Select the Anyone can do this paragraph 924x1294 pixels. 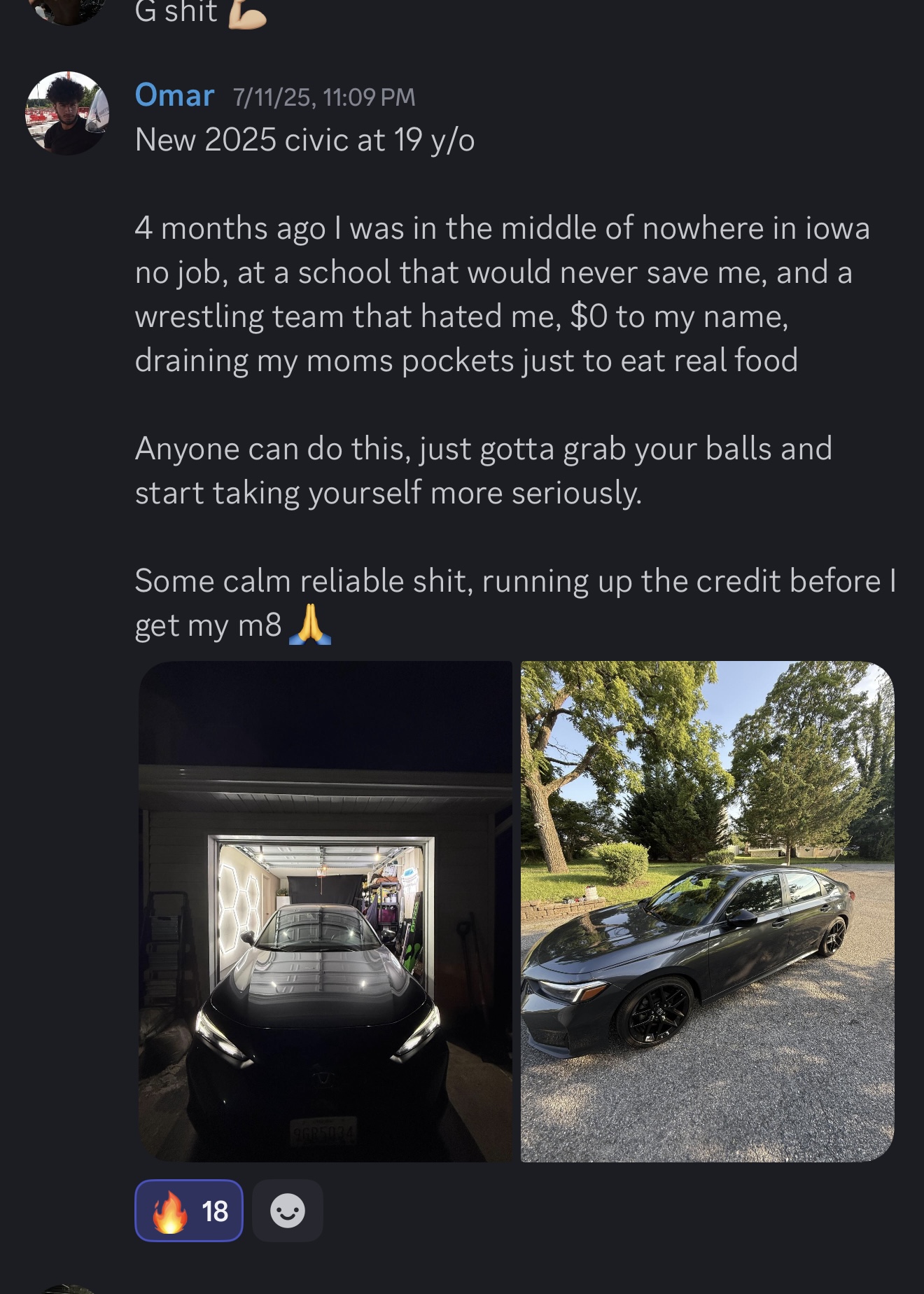tap(484, 471)
